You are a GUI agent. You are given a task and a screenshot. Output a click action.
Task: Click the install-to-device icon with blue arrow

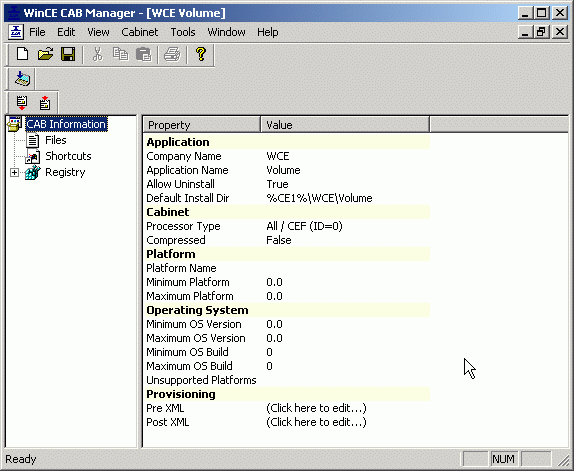coord(22,78)
